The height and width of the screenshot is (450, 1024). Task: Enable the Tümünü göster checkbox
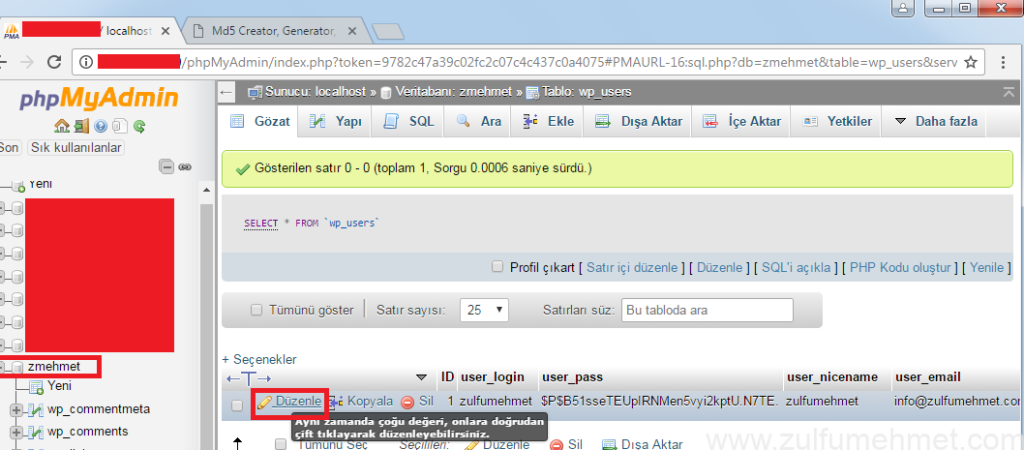257,310
